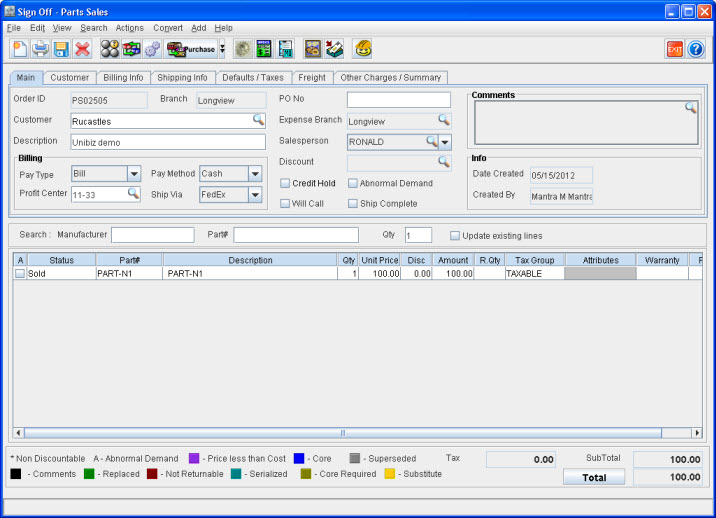This screenshot has height=518, width=716.
Task: Switch to the Freight tab
Action: click(x=312, y=78)
